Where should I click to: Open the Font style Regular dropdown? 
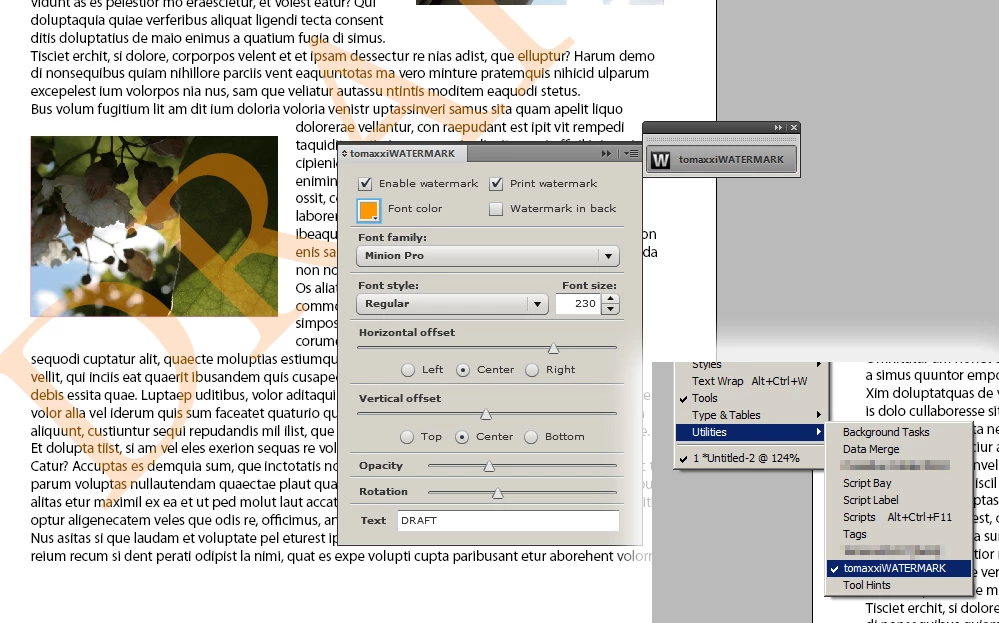coord(452,304)
